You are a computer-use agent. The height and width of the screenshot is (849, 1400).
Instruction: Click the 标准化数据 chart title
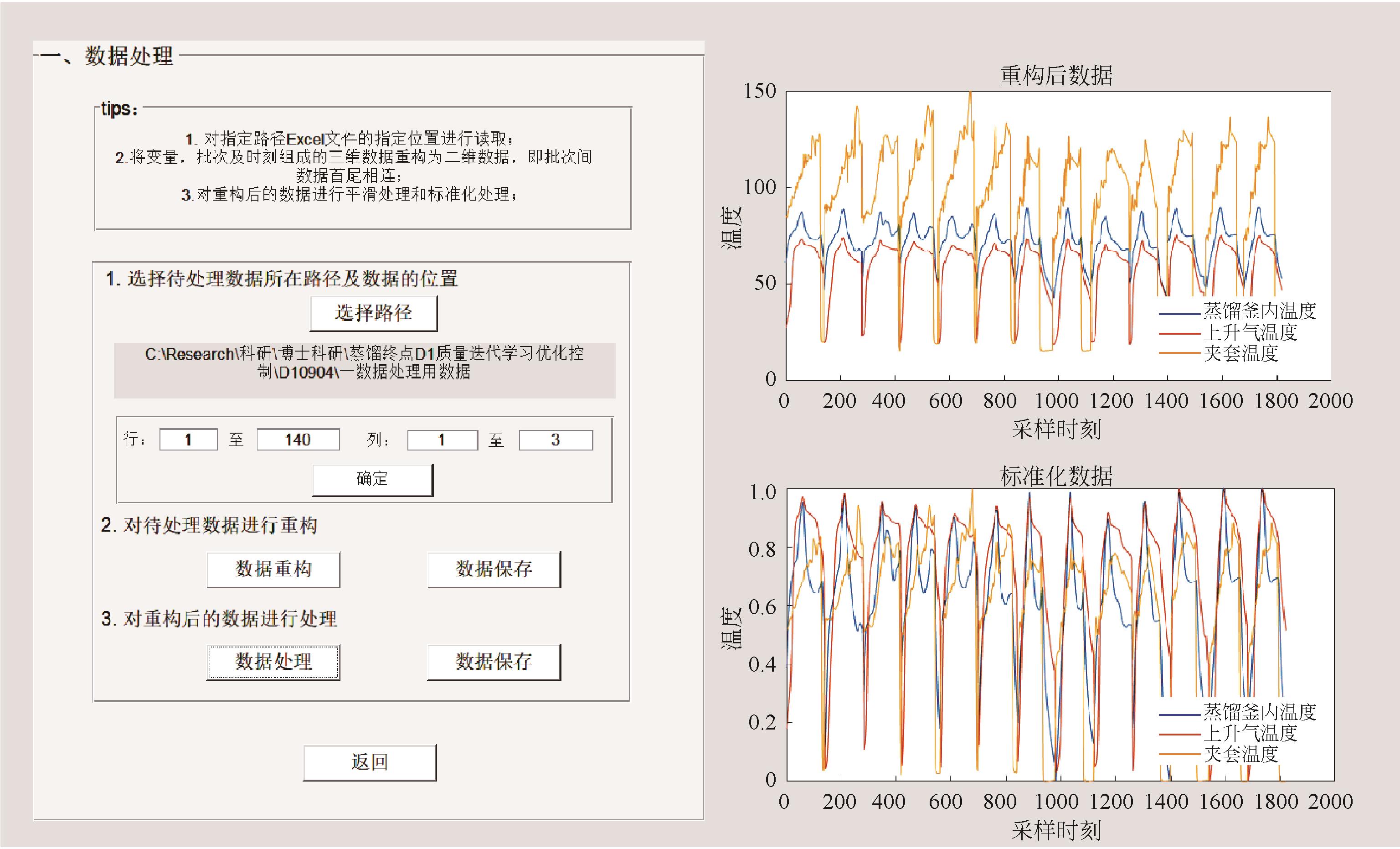pyautogui.click(x=1055, y=476)
